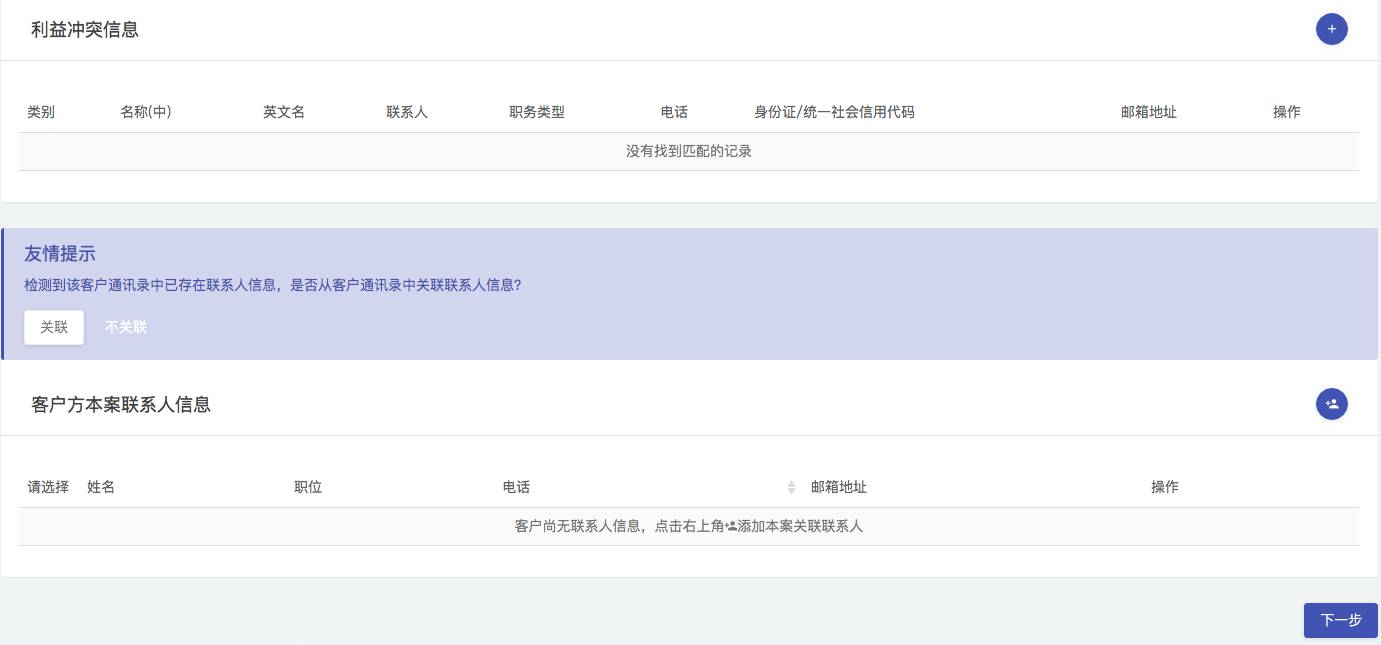Image resolution: width=1381 pixels, height=645 pixels.
Task: Click 邮箱地址 header in contact person table
Action: (839, 487)
